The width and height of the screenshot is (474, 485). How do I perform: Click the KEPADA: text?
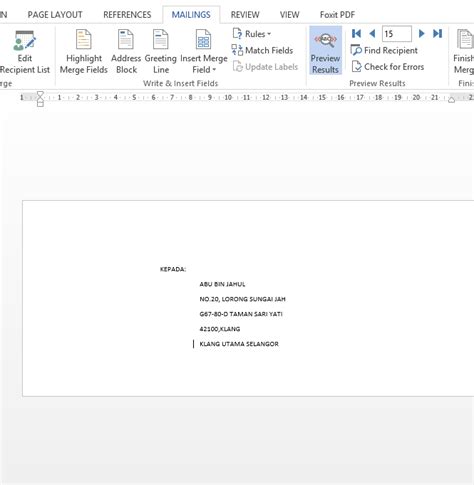coord(173,269)
